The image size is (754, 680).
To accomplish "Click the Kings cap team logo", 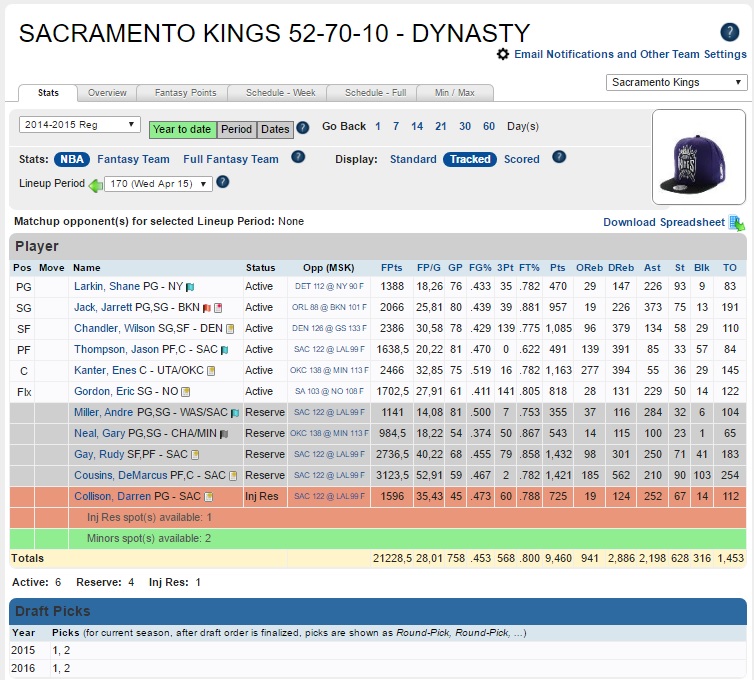I will (x=698, y=157).
